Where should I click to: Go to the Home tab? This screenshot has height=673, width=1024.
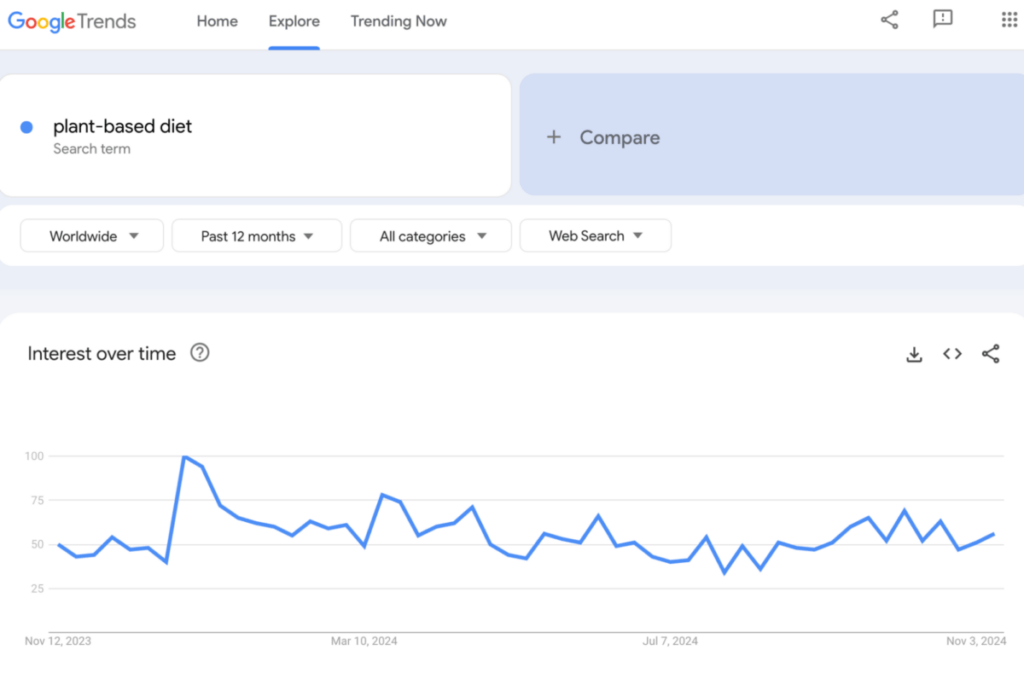(217, 22)
